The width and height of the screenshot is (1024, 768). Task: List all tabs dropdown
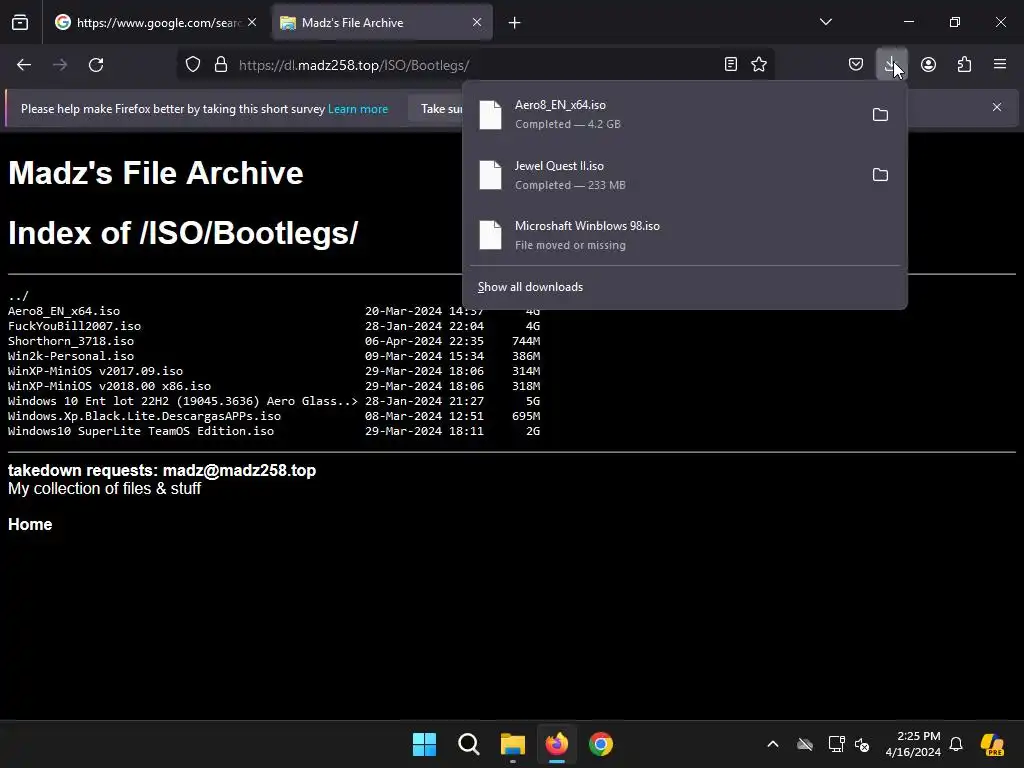pyautogui.click(x=825, y=22)
